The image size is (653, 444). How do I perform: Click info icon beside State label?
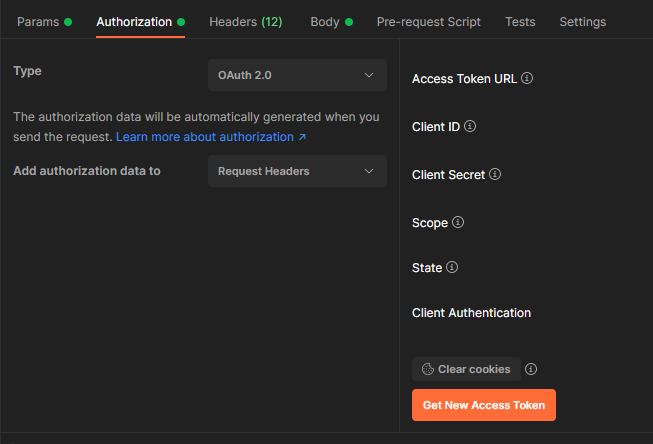pyautogui.click(x=452, y=267)
